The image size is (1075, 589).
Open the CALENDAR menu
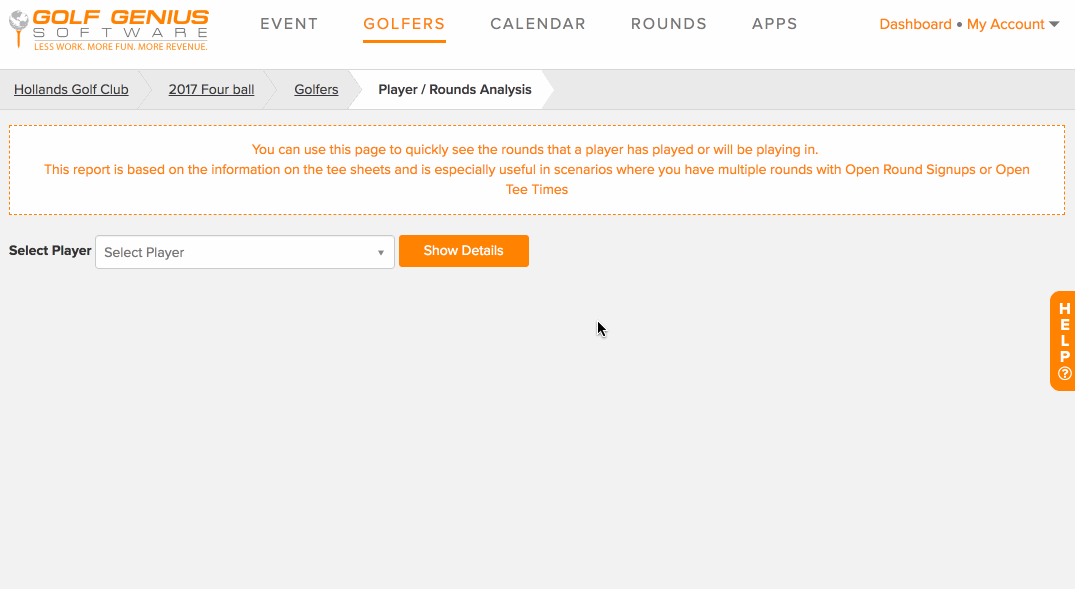pyautogui.click(x=538, y=24)
